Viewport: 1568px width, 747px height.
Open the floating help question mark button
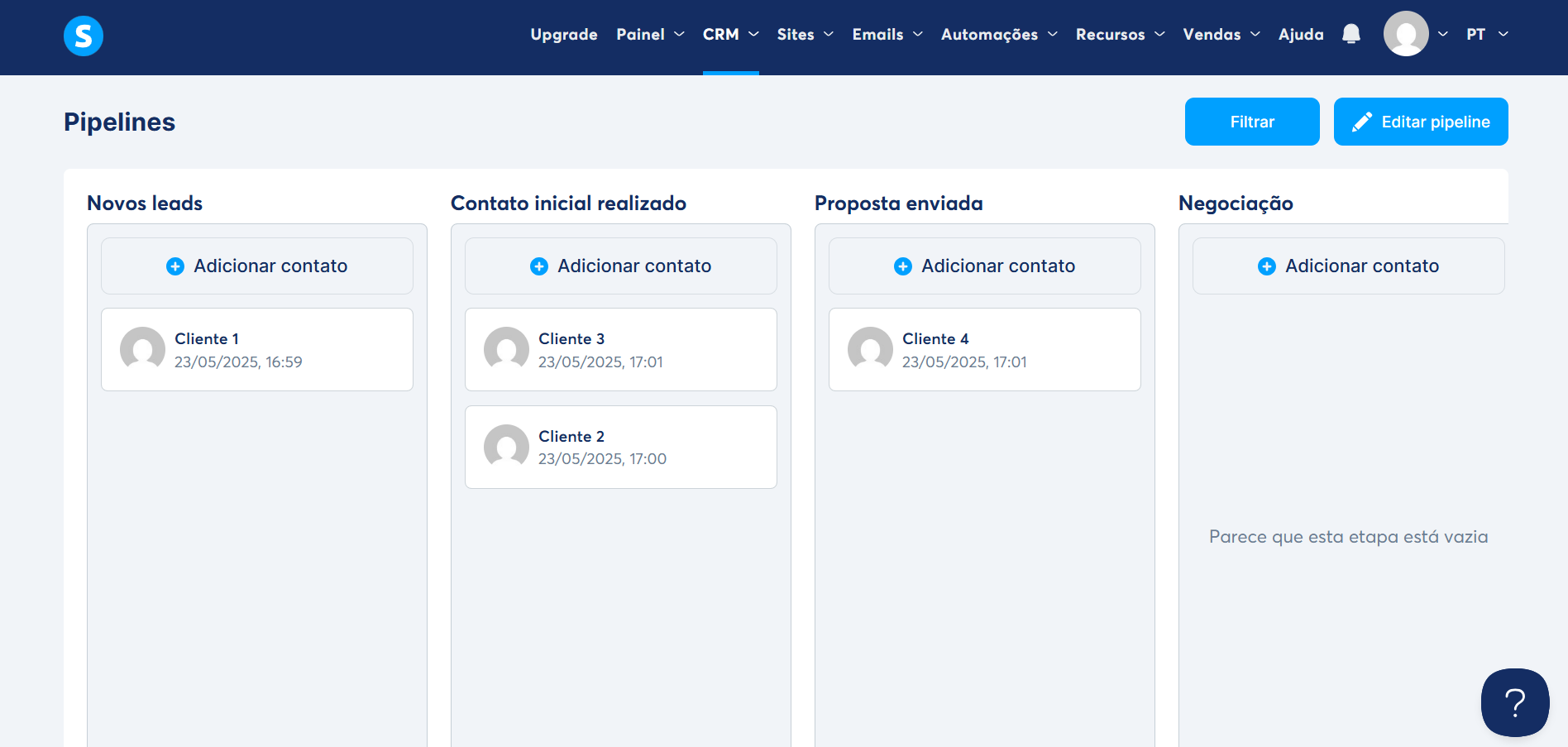click(1514, 702)
